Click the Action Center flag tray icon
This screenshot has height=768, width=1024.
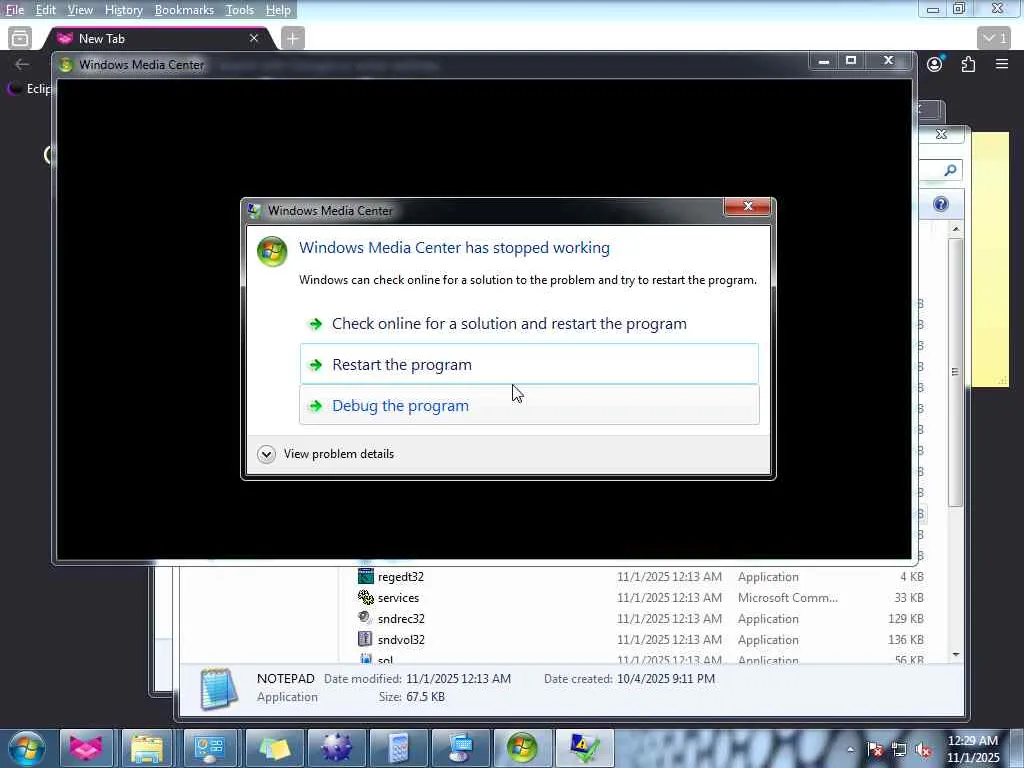(875, 750)
